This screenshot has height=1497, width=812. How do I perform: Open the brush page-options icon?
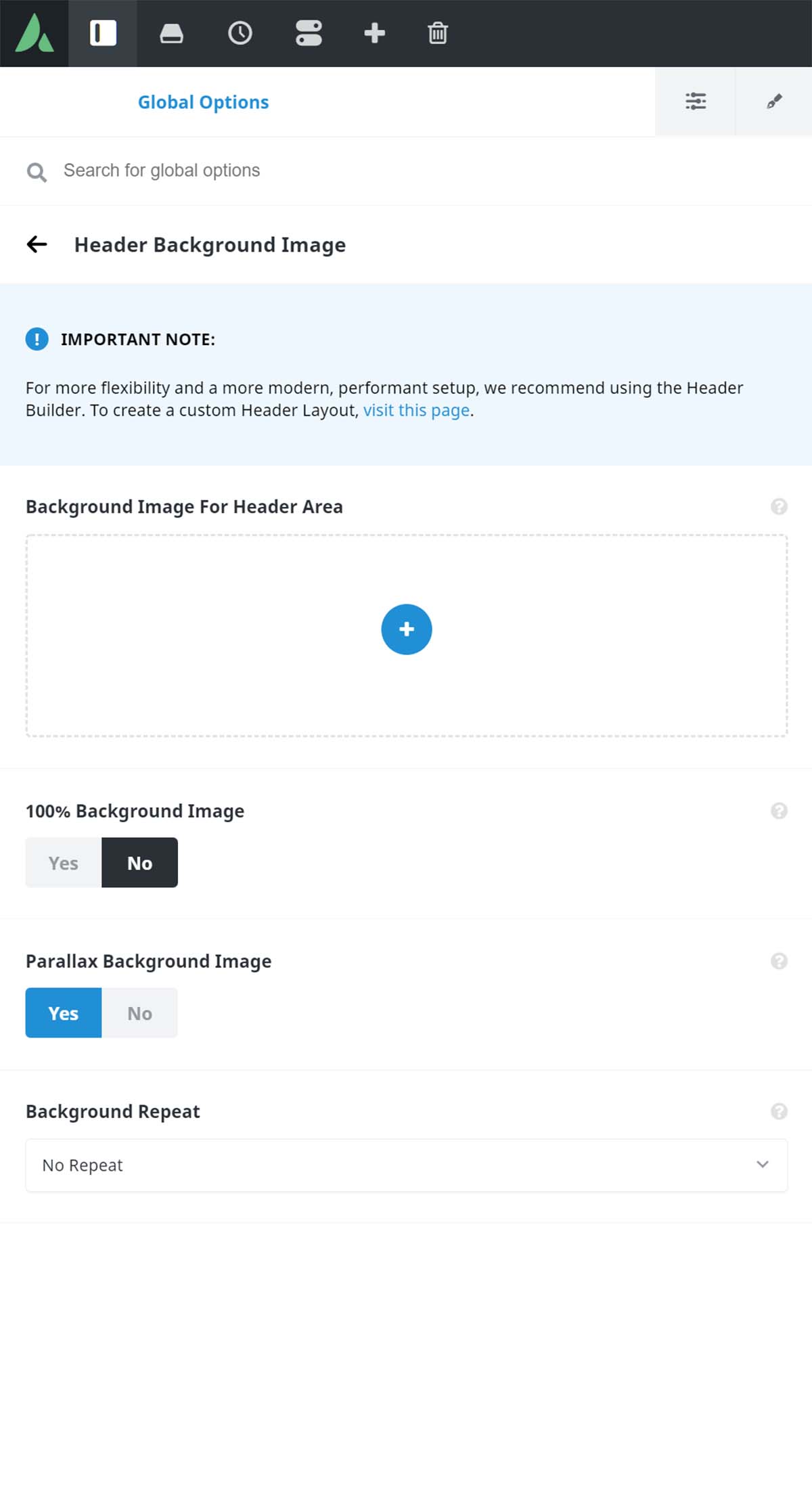click(774, 102)
